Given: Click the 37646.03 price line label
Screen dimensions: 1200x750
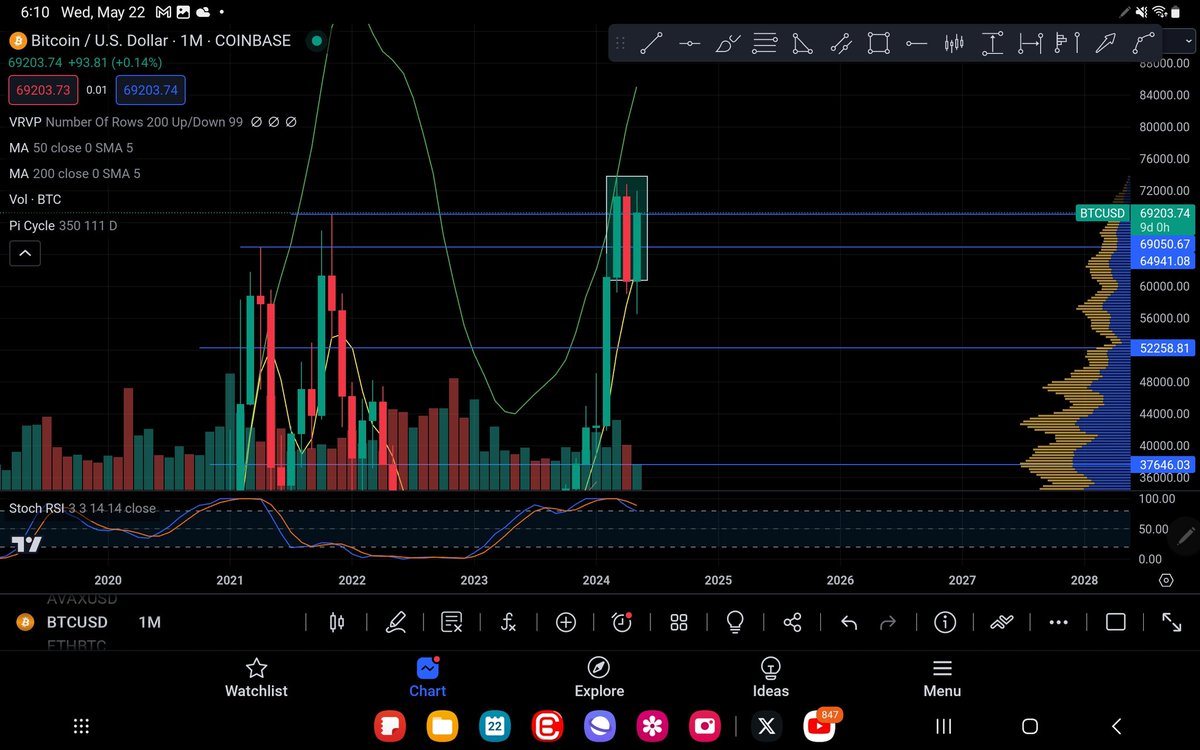Looking at the screenshot, I should pyautogui.click(x=1163, y=465).
